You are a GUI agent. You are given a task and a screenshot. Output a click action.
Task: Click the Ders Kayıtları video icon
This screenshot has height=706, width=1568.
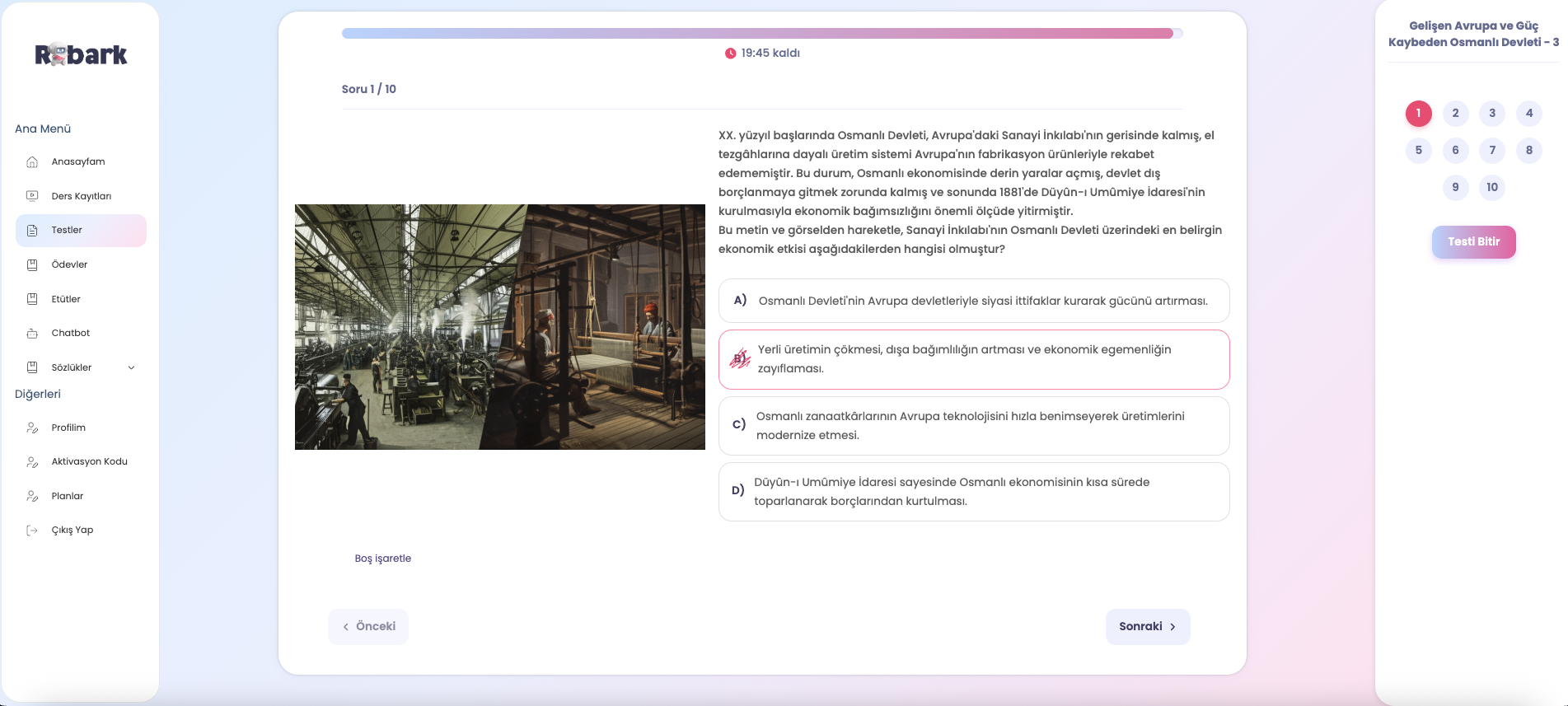pos(32,196)
